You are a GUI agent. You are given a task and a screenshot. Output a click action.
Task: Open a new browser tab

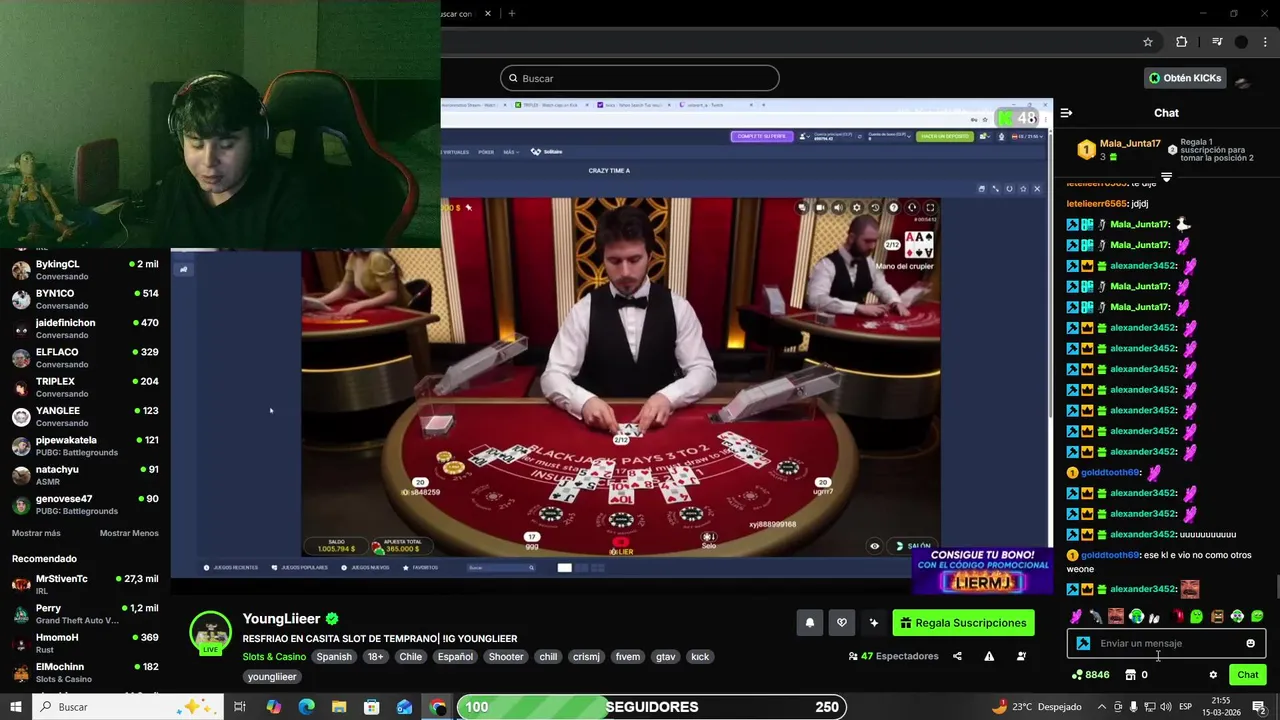[x=511, y=13]
